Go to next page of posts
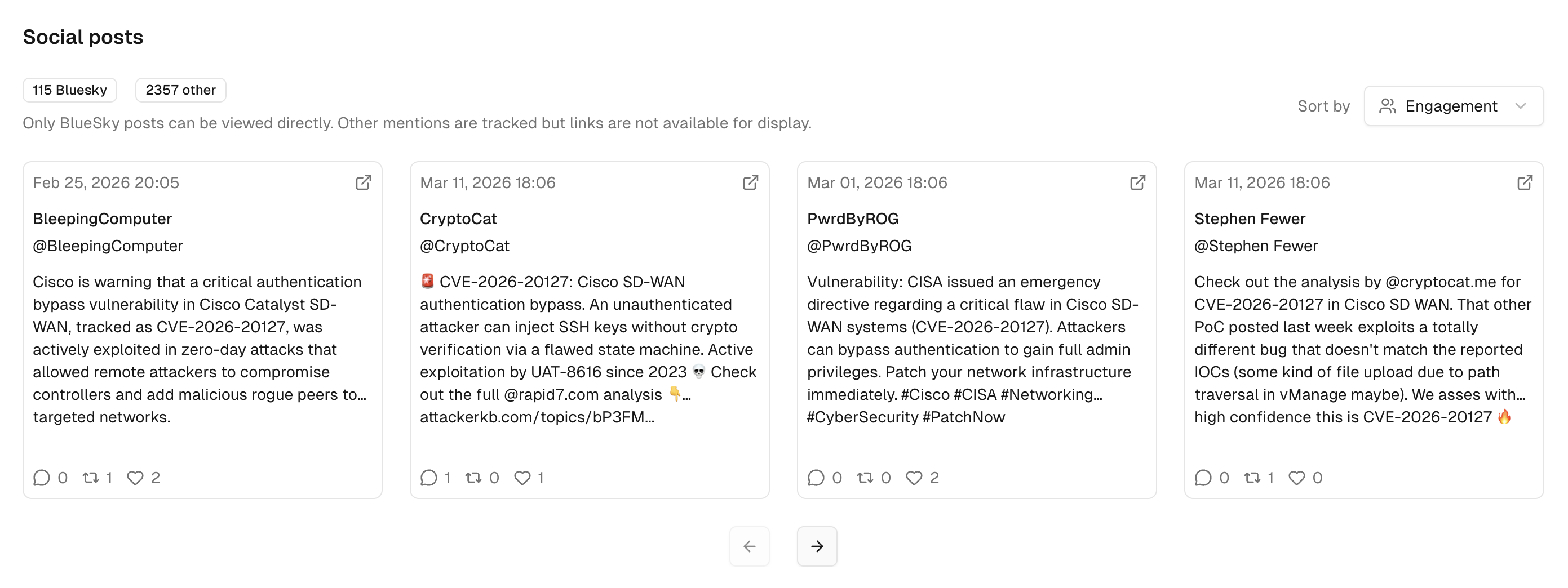 point(817,546)
